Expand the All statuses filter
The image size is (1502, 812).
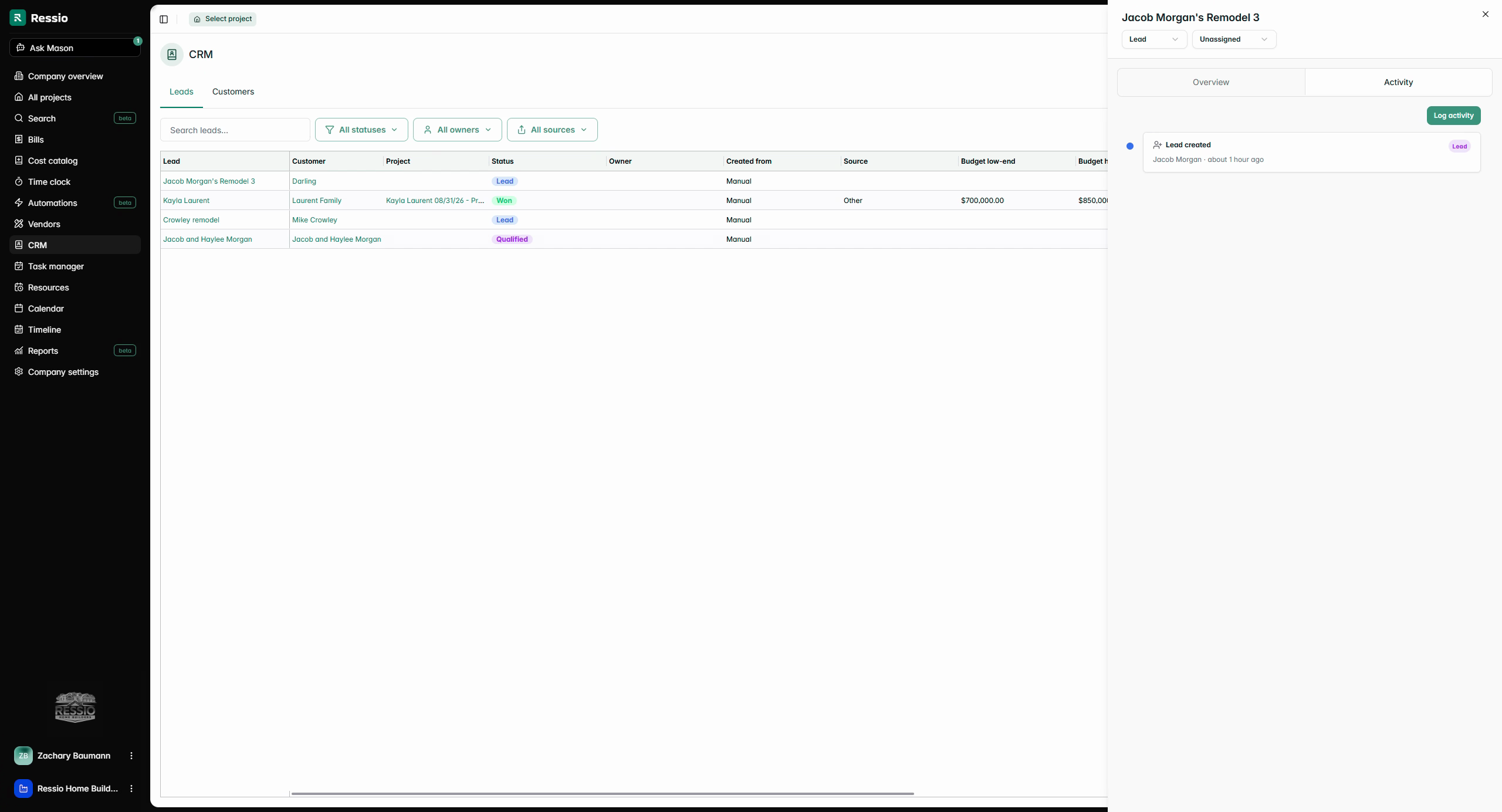[361, 130]
